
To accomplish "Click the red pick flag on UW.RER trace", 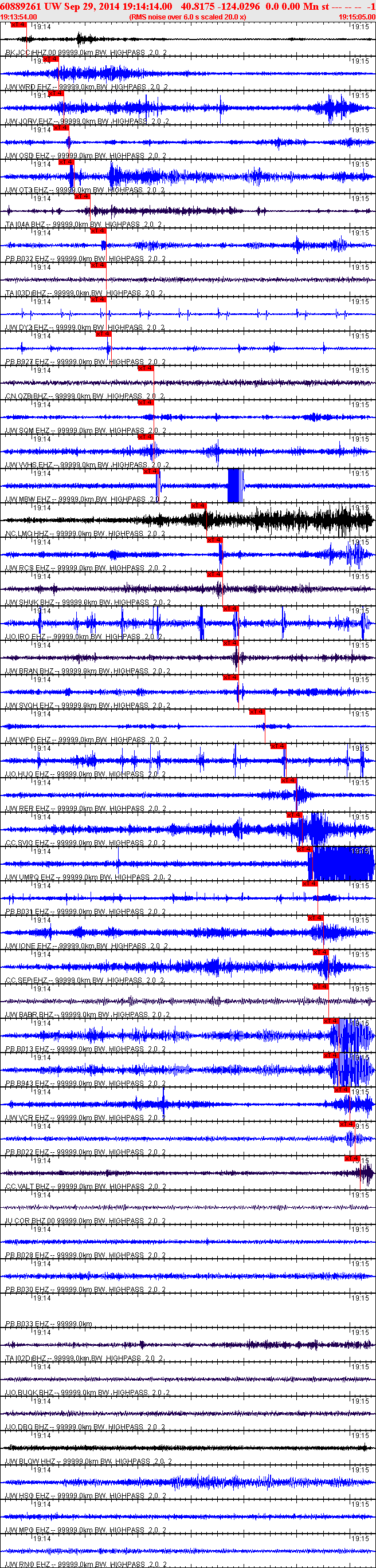I will tap(288, 781).
